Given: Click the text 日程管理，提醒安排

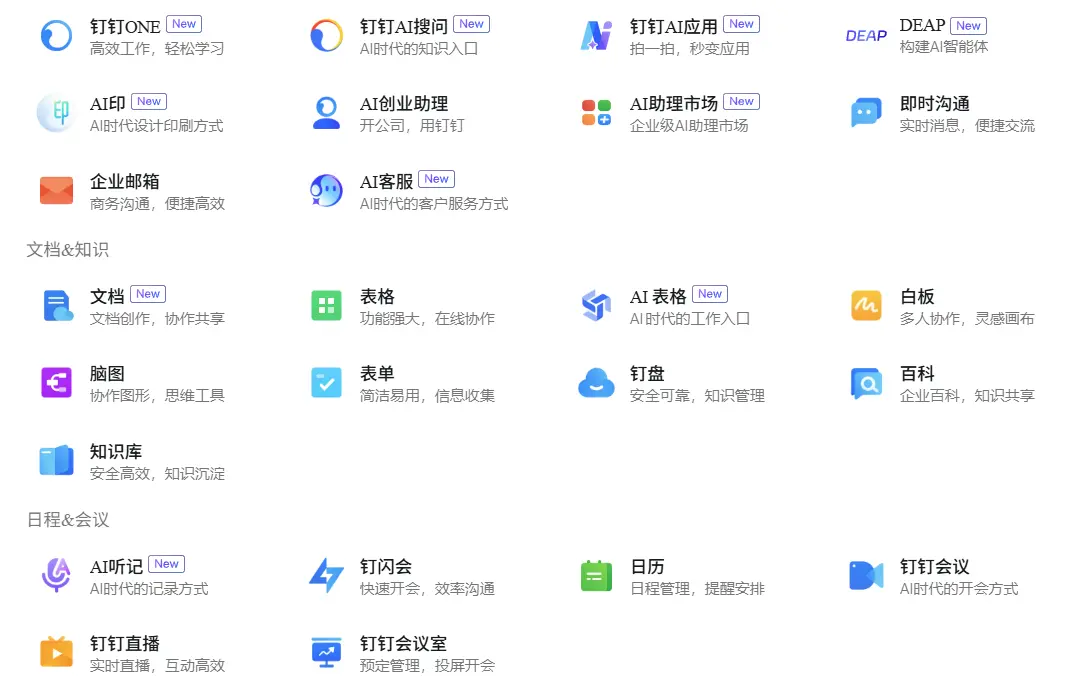Looking at the screenshot, I should (697, 589).
